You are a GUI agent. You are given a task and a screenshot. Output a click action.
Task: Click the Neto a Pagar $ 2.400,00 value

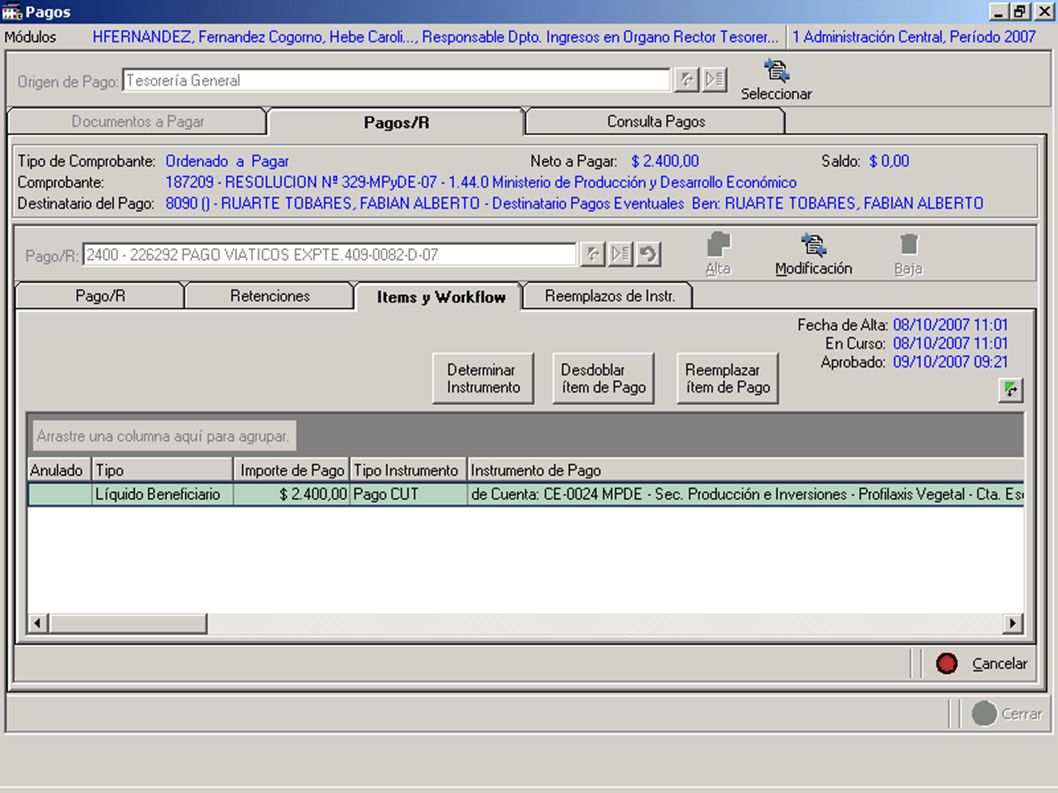coord(665,161)
